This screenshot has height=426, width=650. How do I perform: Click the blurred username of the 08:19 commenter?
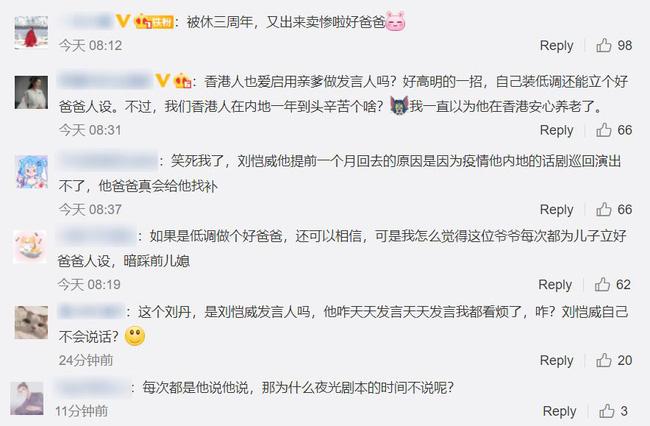pyautogui.click(x=97, y=236)
